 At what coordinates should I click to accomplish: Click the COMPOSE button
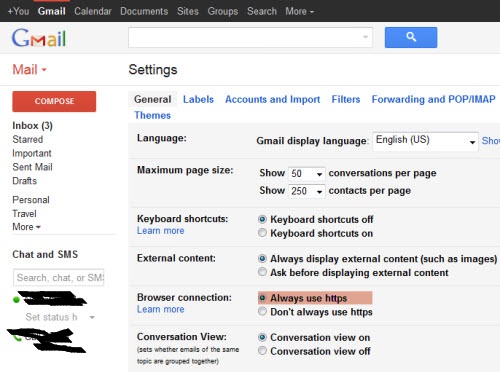(x=54, y=101)
